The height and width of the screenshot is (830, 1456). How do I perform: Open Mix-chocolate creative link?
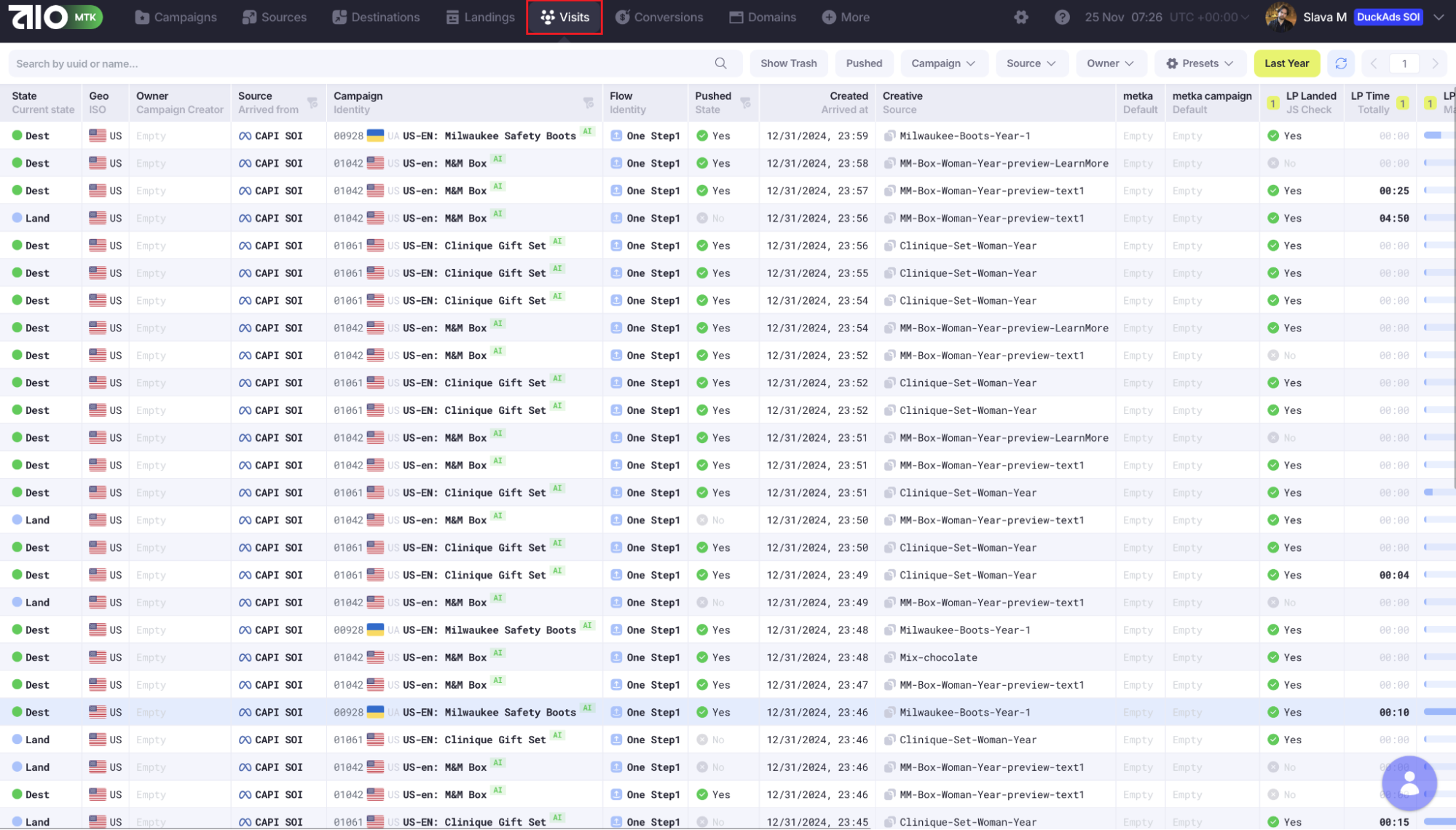(x=938, y=657)
